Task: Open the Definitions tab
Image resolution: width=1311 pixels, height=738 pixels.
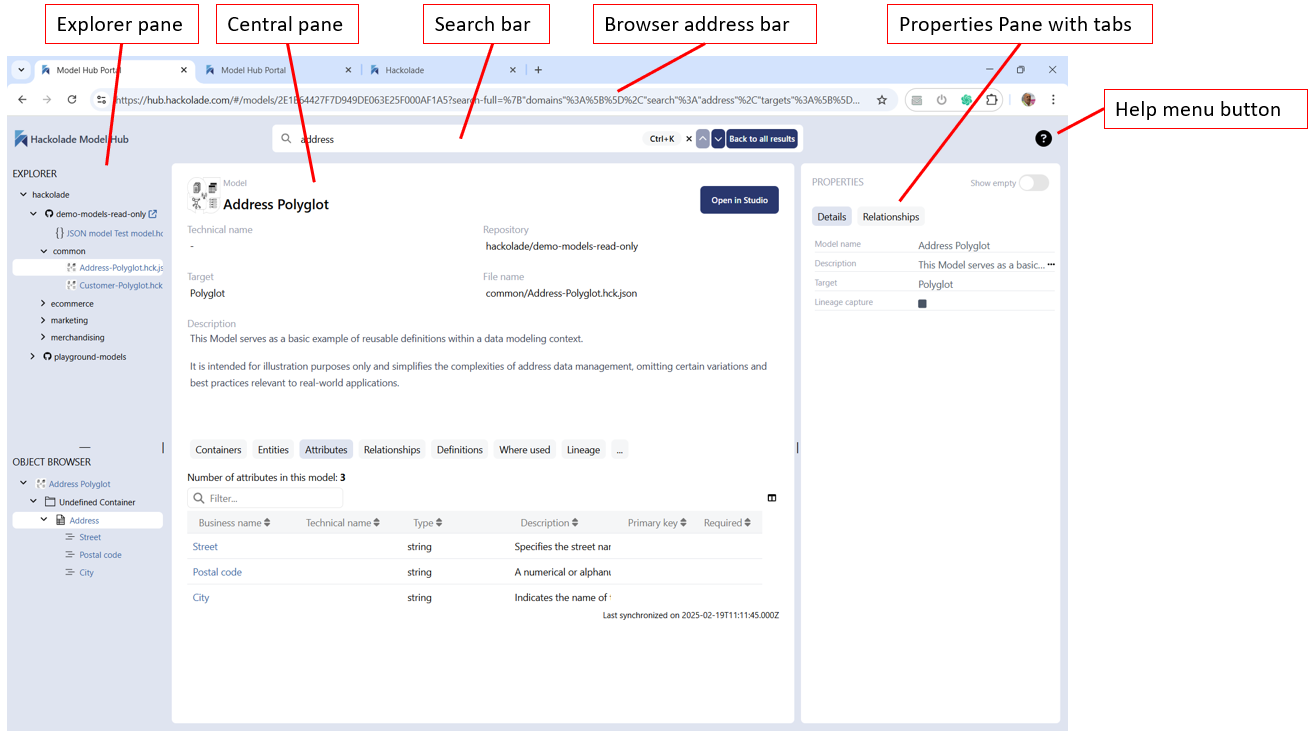Action: click(x=460, y=450)
